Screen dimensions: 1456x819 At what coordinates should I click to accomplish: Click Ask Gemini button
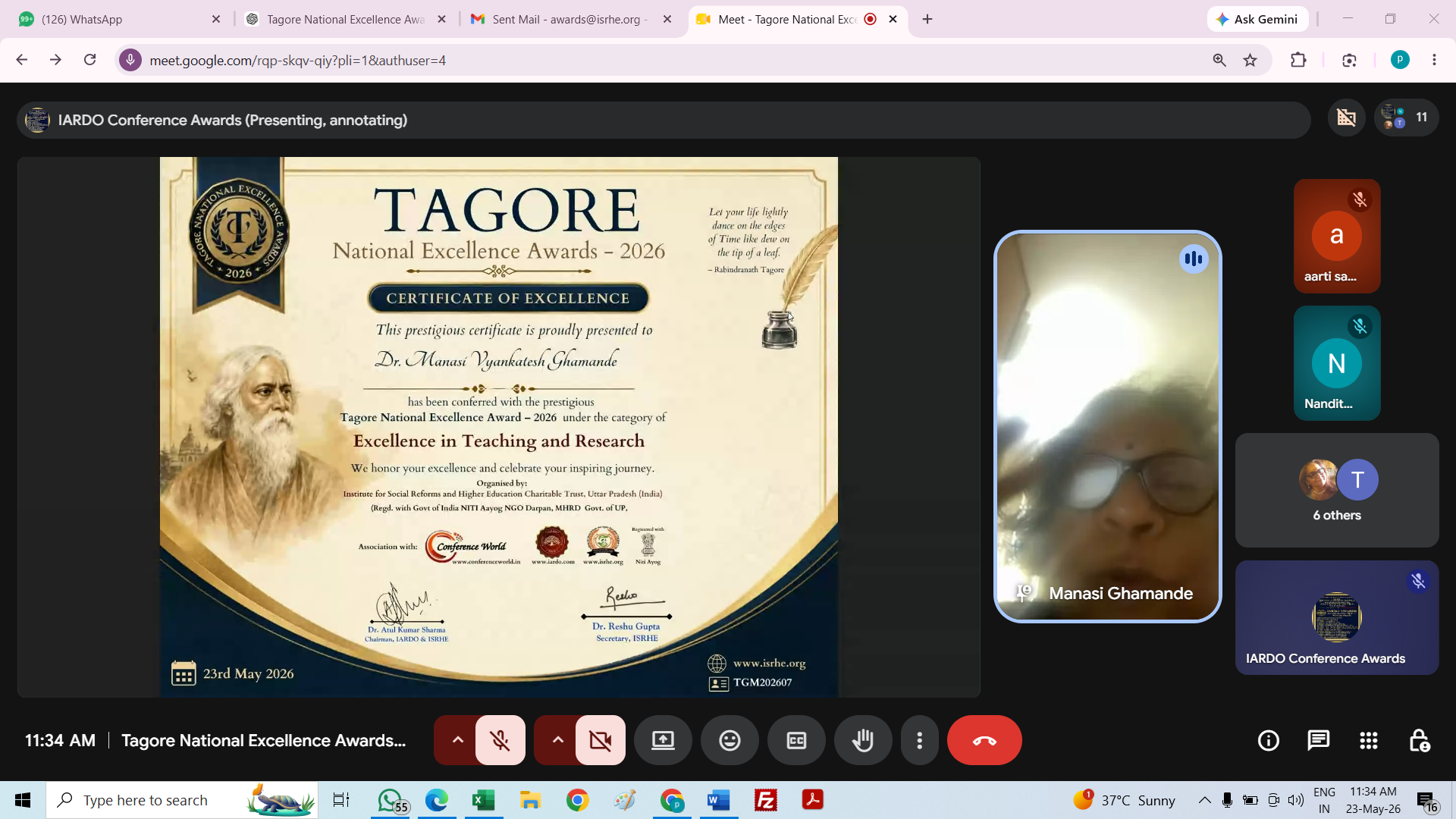pyautogui.click(x=1257, y=19)
